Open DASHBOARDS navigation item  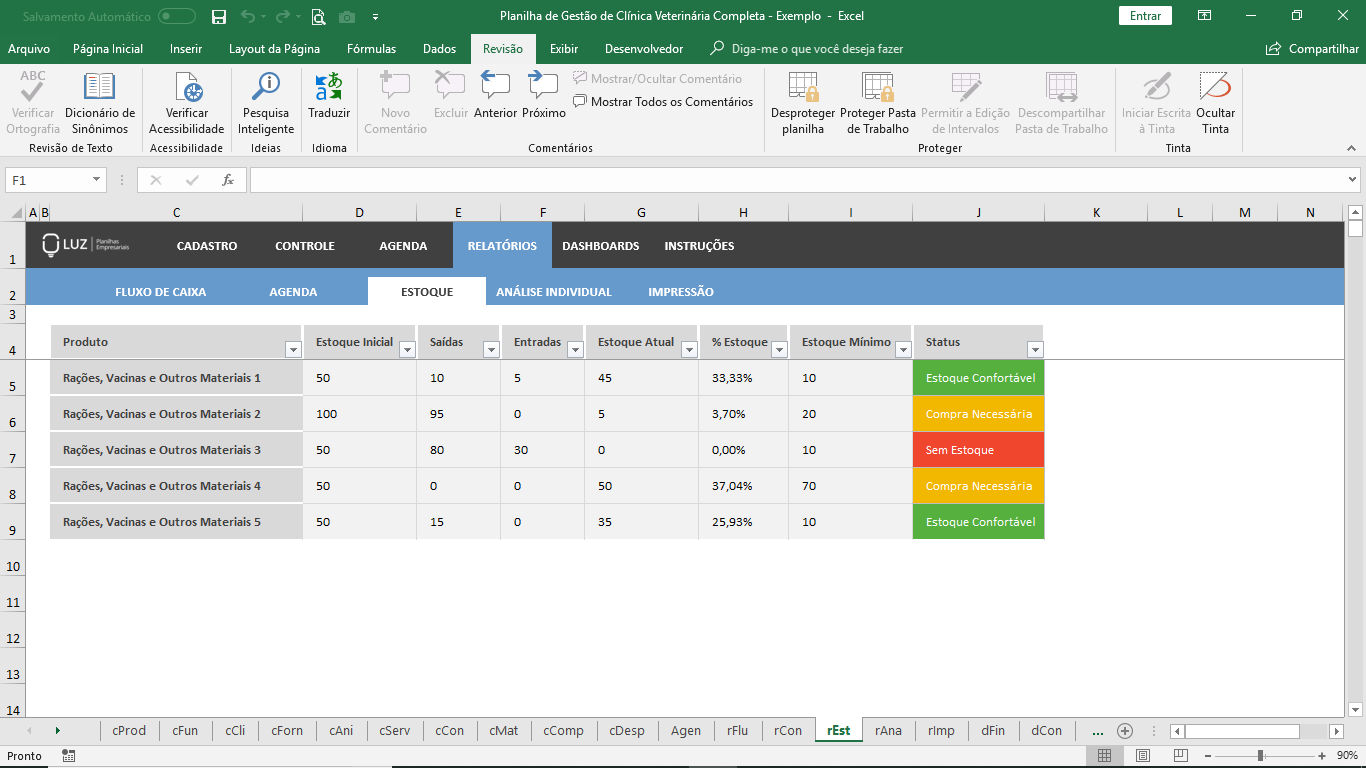pos(600,246)
